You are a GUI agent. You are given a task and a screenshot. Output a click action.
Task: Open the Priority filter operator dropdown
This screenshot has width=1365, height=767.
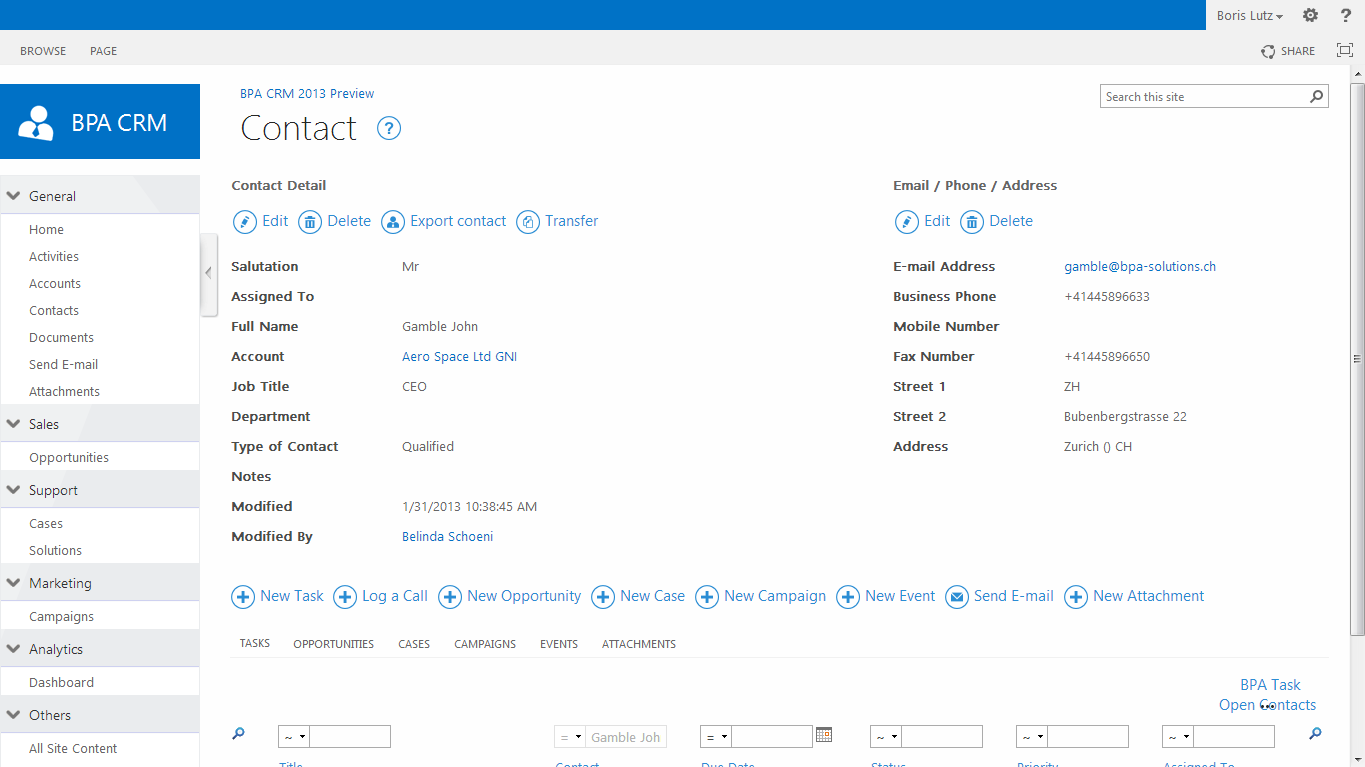coord(1032,737)
